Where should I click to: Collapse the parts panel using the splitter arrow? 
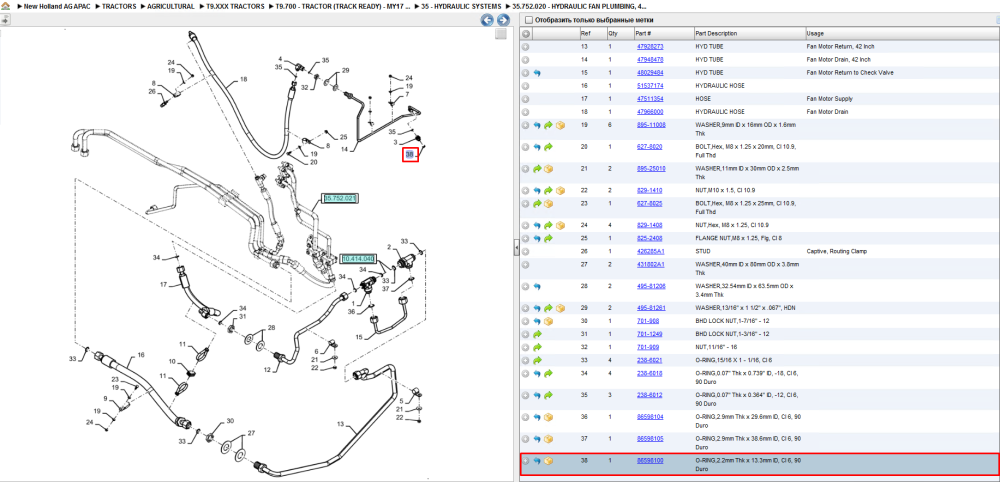[517, 249]
